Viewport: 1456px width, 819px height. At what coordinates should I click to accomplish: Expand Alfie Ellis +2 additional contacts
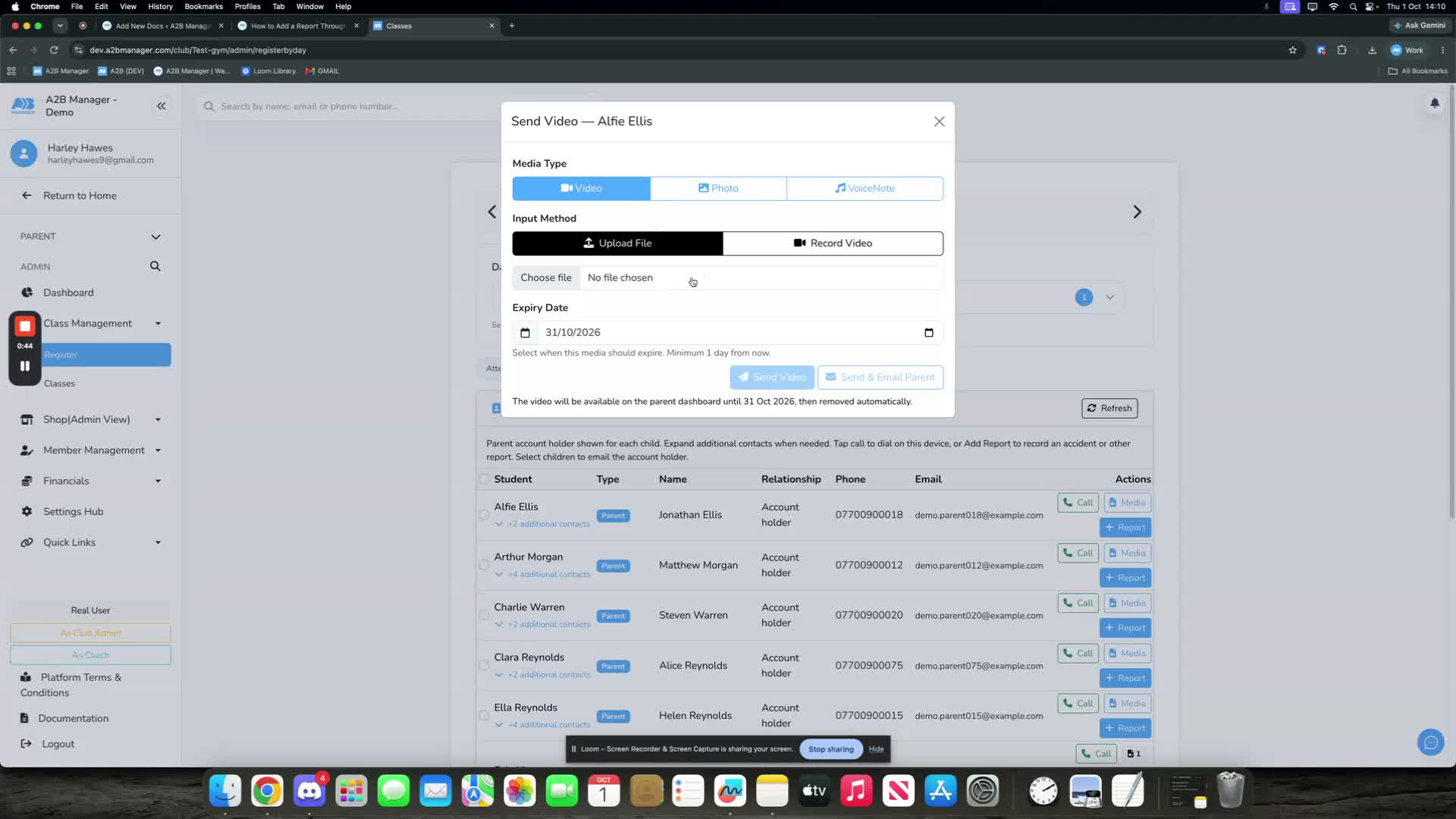pyautogui.click(x=543, y=524)
